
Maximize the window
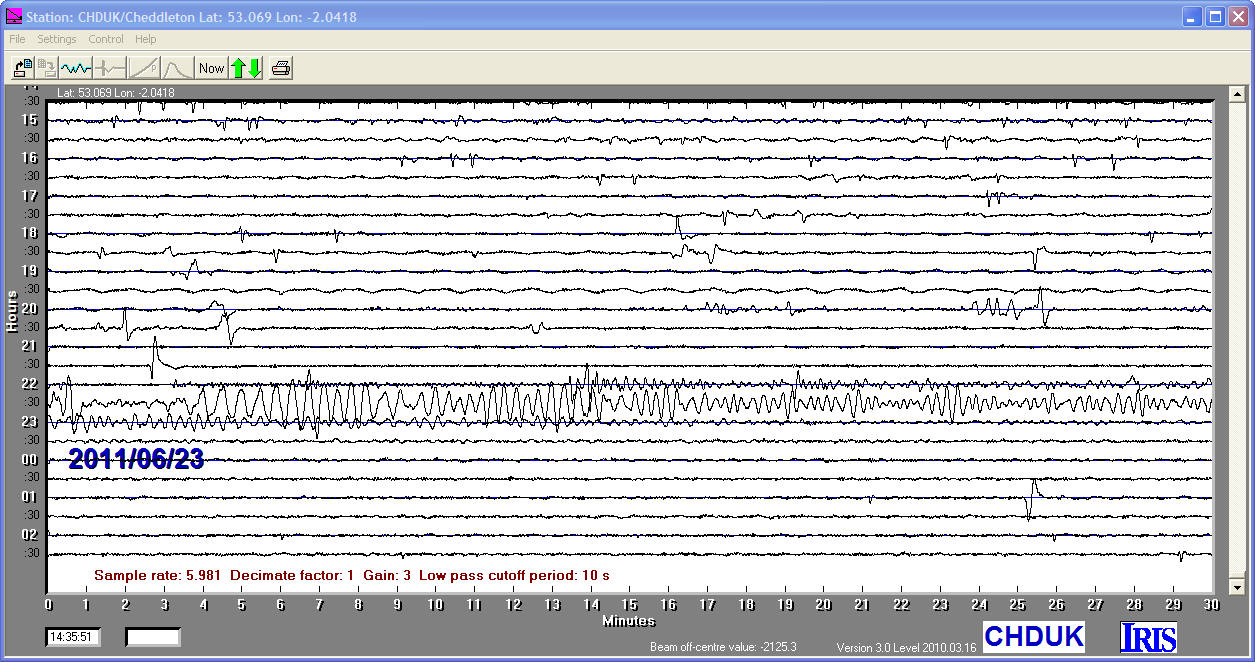(x=1215, y=17)
